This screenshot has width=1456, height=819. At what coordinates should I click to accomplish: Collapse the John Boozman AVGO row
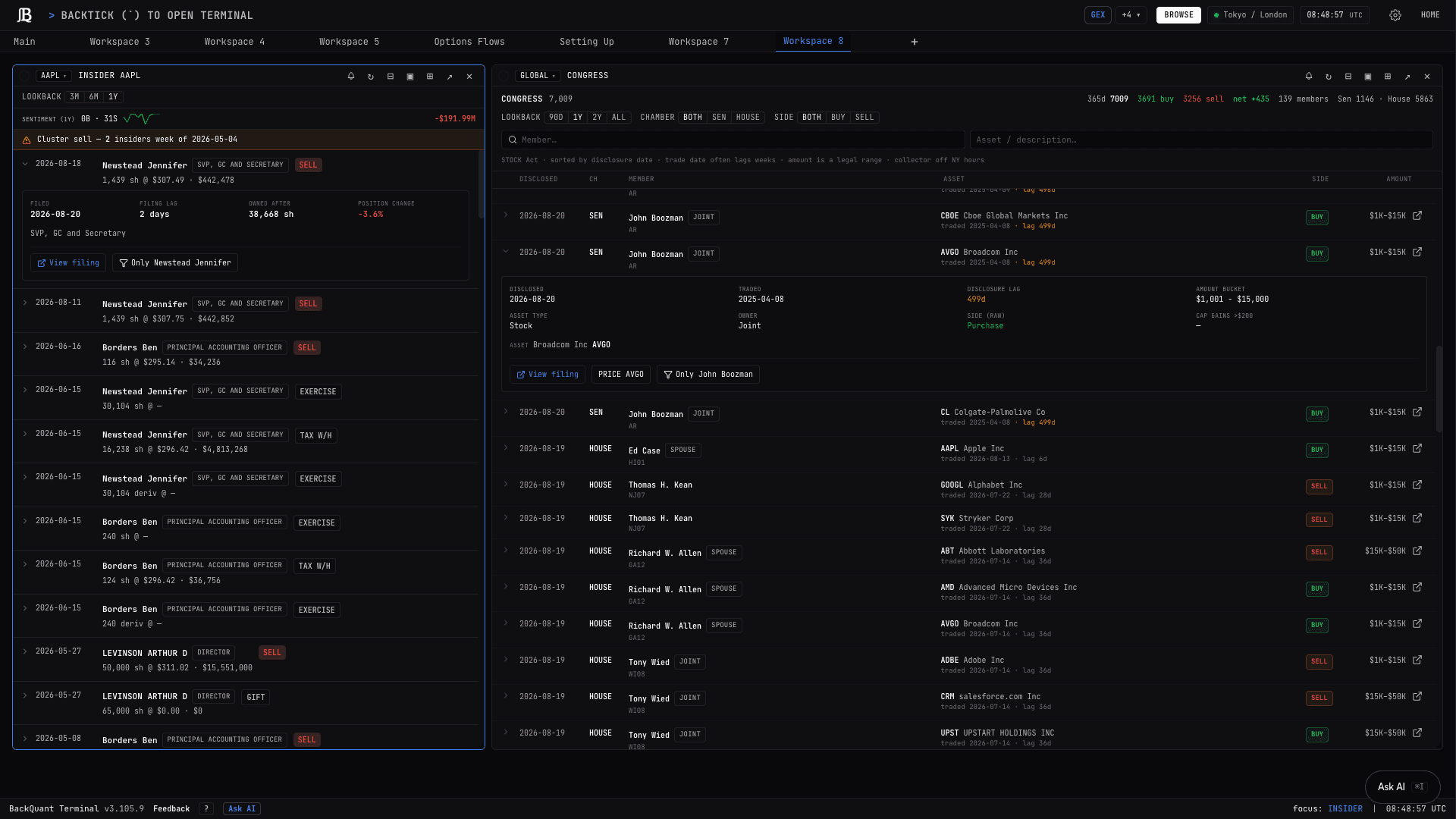(x=506, y=252)
